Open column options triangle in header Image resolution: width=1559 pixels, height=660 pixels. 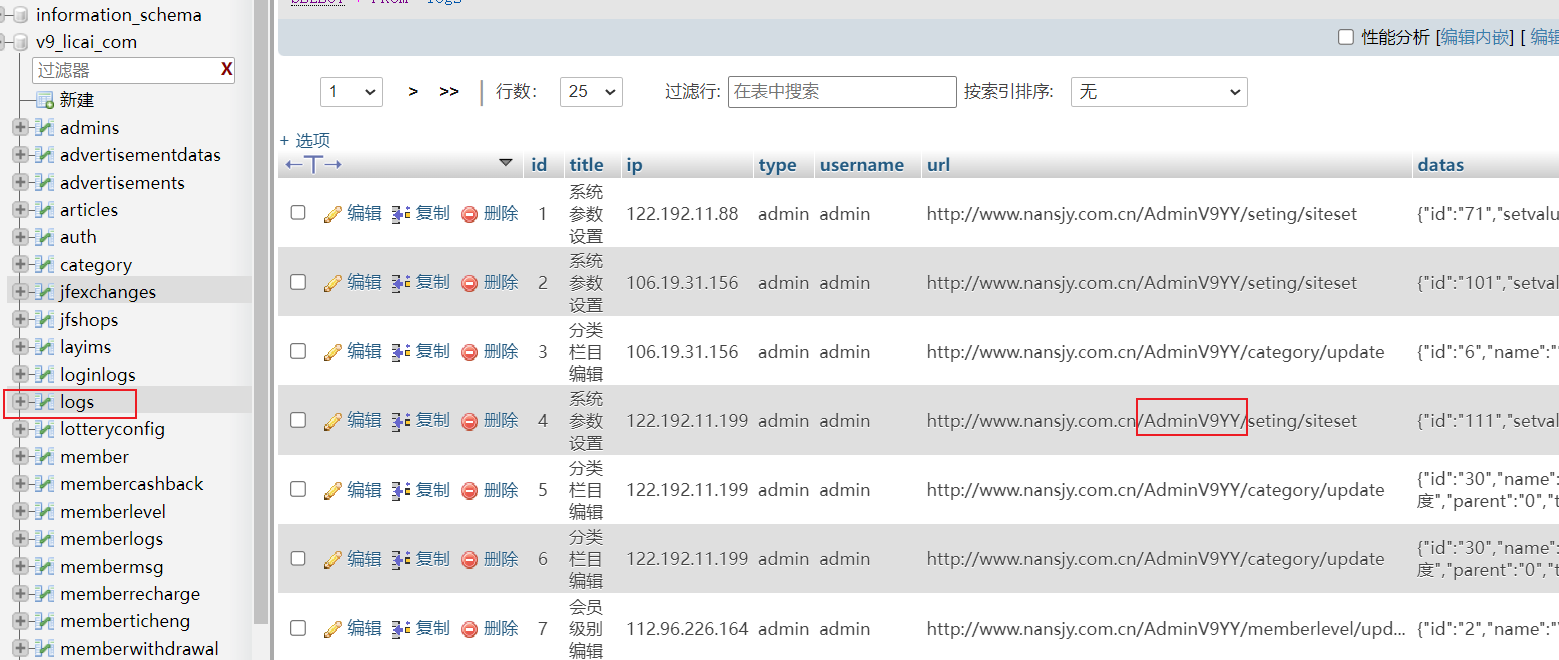(506, 163)
